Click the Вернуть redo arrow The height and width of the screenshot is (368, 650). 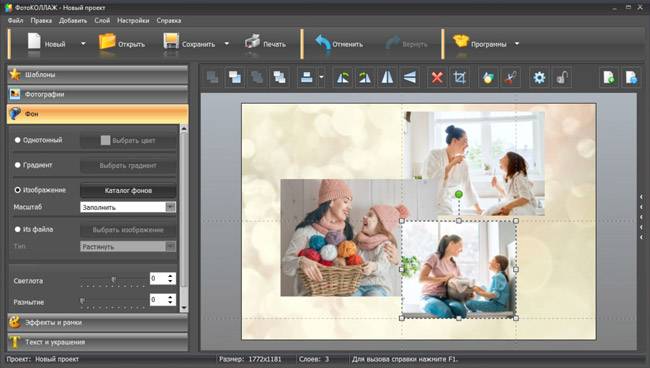click(406, 43)
